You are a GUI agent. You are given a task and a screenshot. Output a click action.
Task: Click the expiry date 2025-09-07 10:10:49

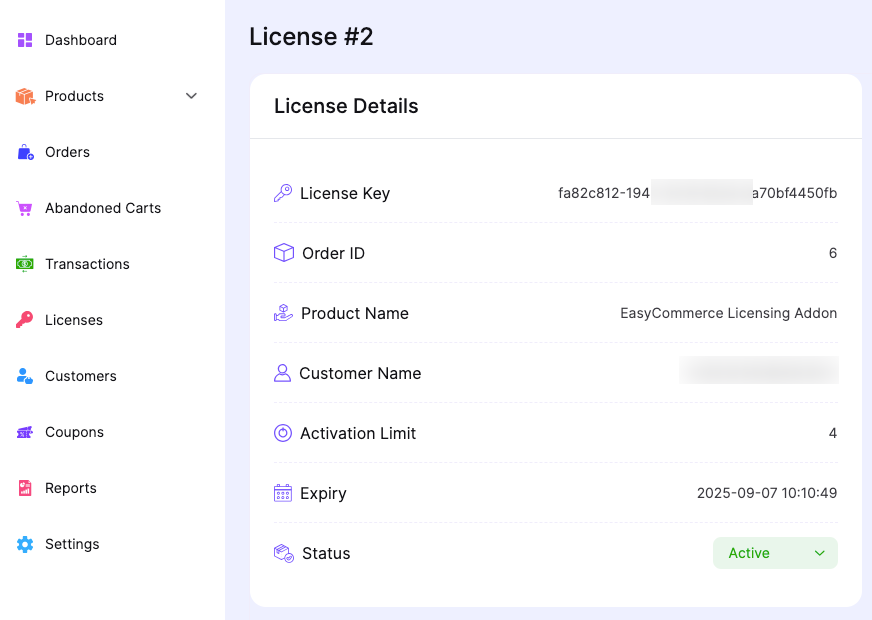767,493
